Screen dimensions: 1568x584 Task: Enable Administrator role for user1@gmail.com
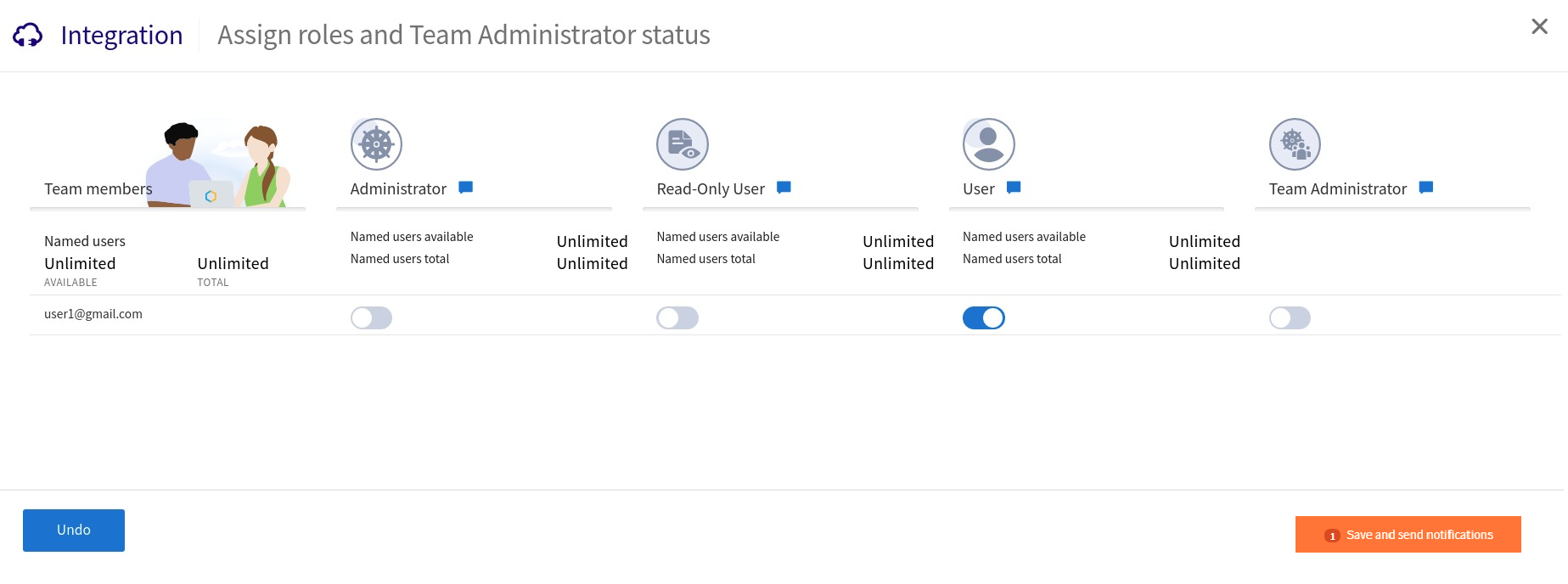pyautogui.click(x=371, y=318)
